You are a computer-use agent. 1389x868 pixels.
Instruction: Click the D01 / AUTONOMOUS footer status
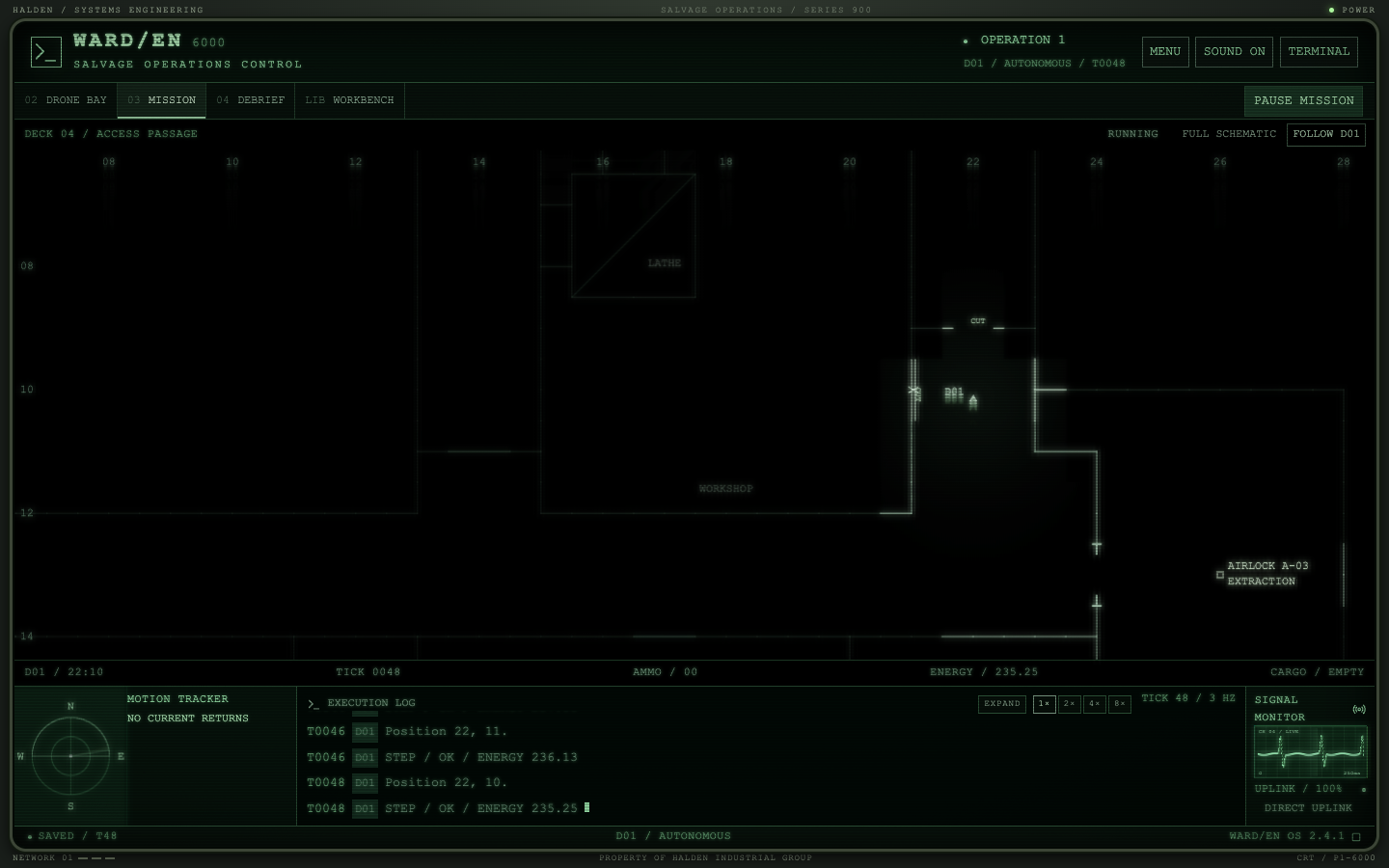pos(673,836)
